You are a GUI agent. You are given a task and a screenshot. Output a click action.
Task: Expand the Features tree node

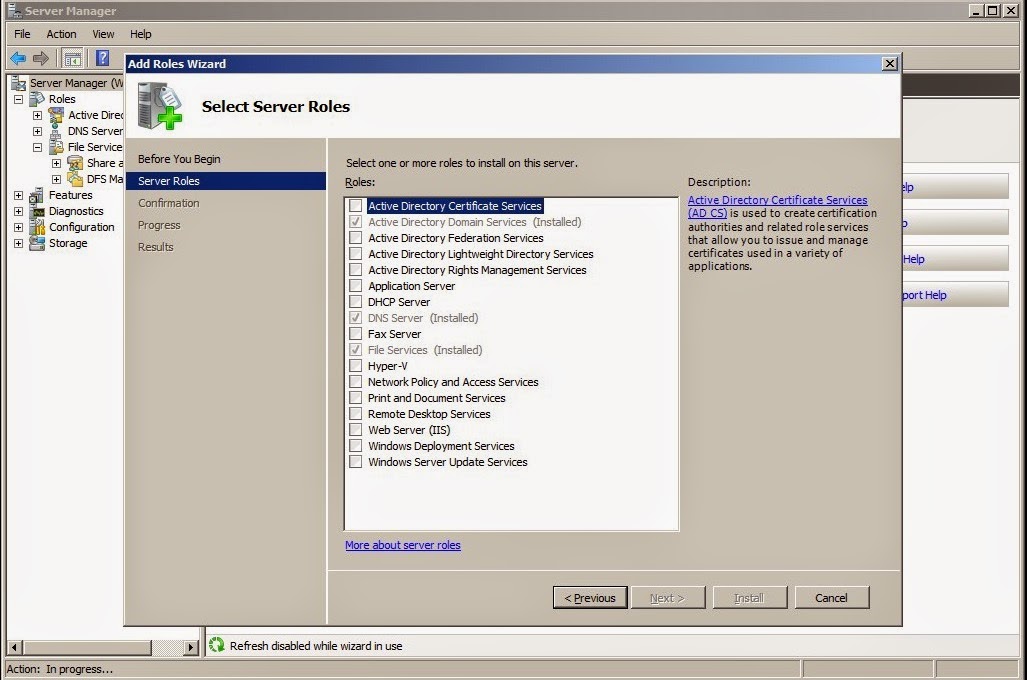(18, 195)
